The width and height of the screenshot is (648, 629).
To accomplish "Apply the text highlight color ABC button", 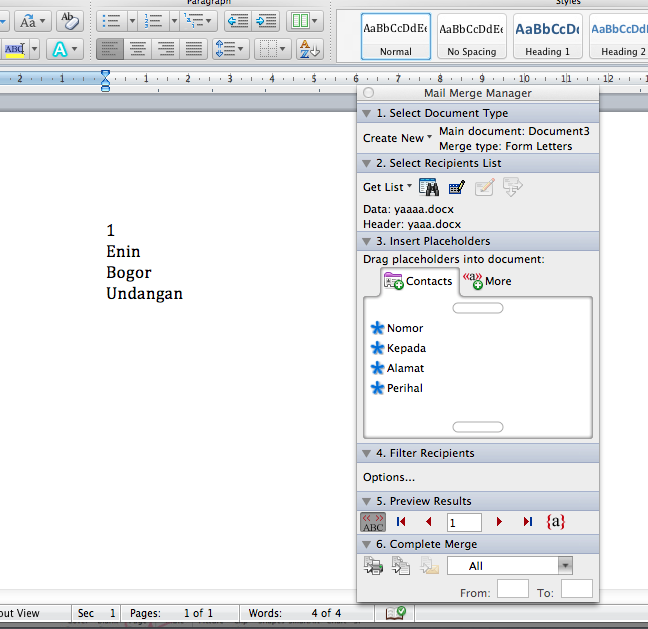I will click(15, 50).
